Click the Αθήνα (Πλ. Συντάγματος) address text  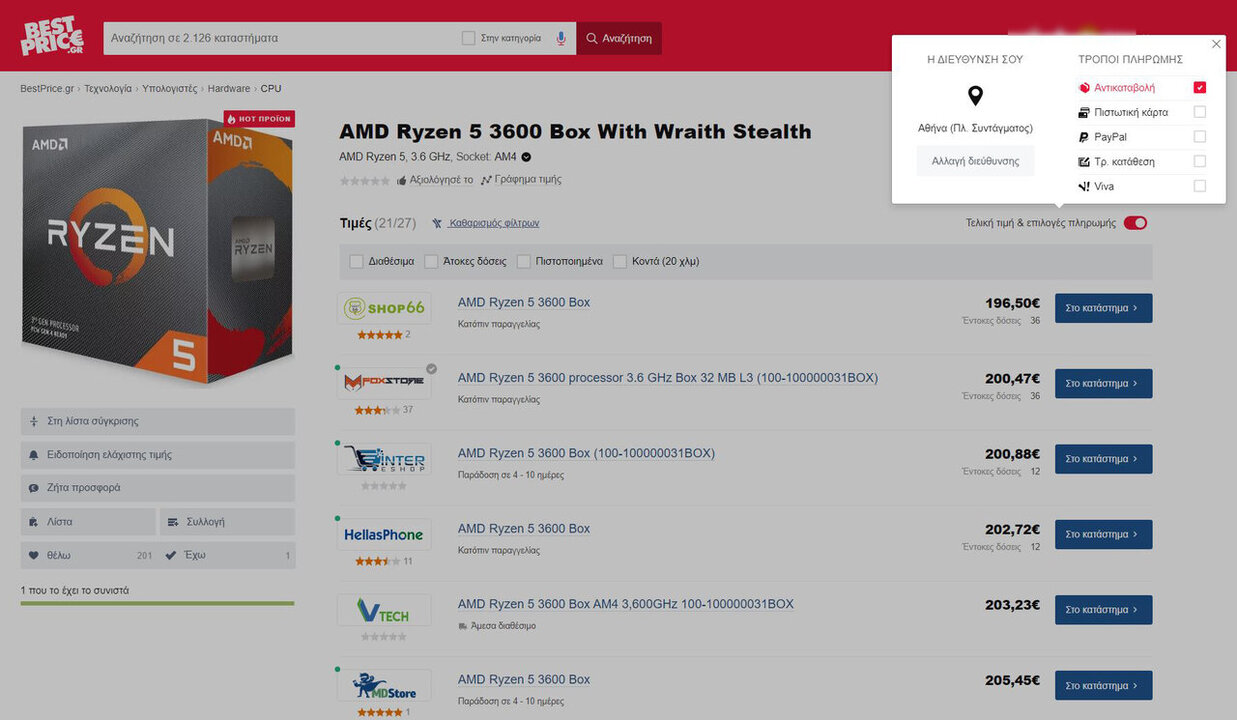975,128
